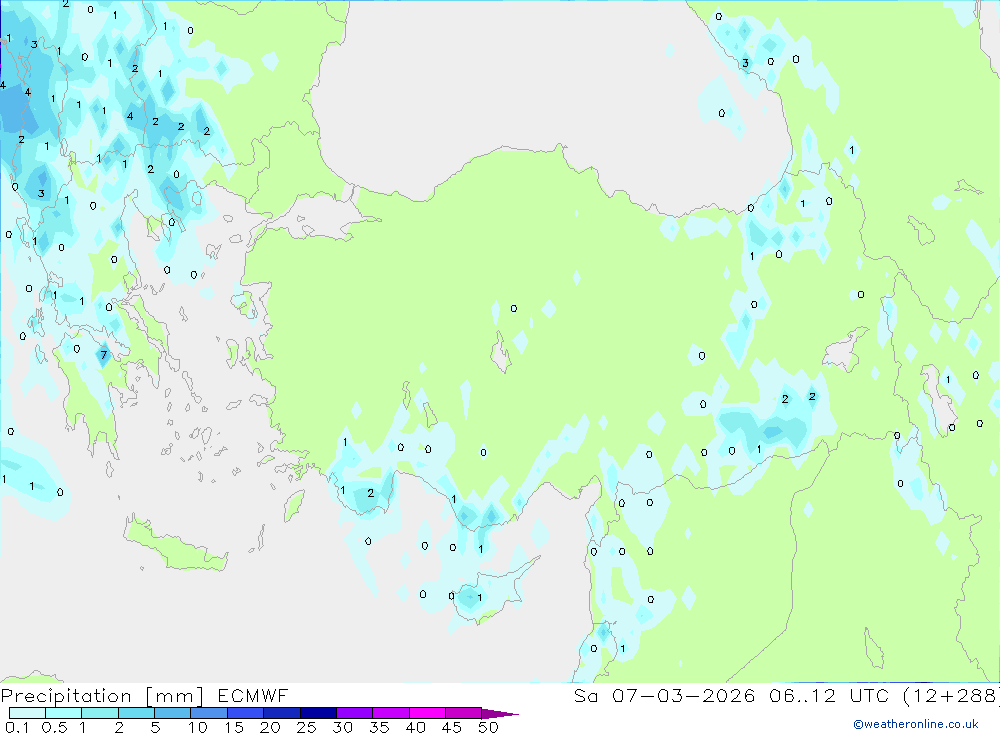Click the "45" legend value
The height and width of the screenshot is (733, 1000).
tap(452, 727)
